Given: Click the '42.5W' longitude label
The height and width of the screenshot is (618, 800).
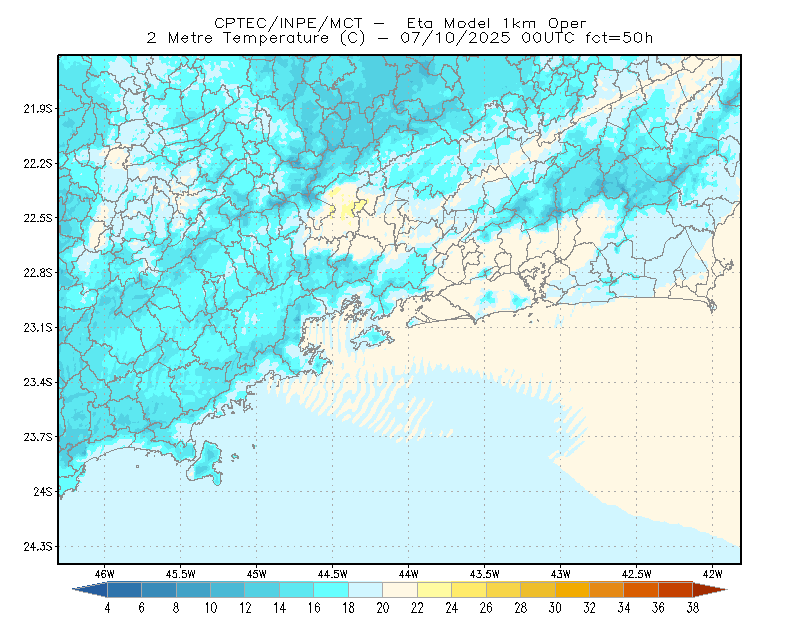Looking at the screenshot, I should click(x=637, y=574).
